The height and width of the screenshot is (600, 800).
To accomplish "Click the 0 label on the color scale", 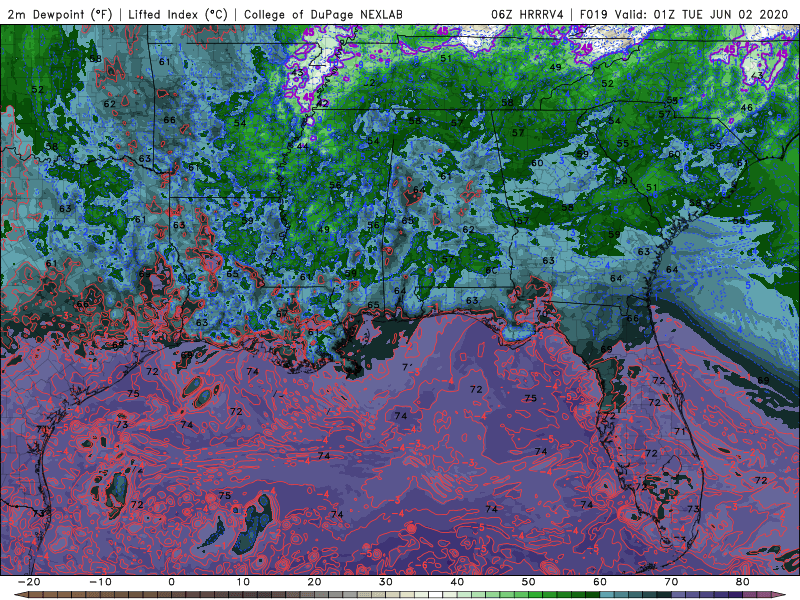I will point(171,582).
